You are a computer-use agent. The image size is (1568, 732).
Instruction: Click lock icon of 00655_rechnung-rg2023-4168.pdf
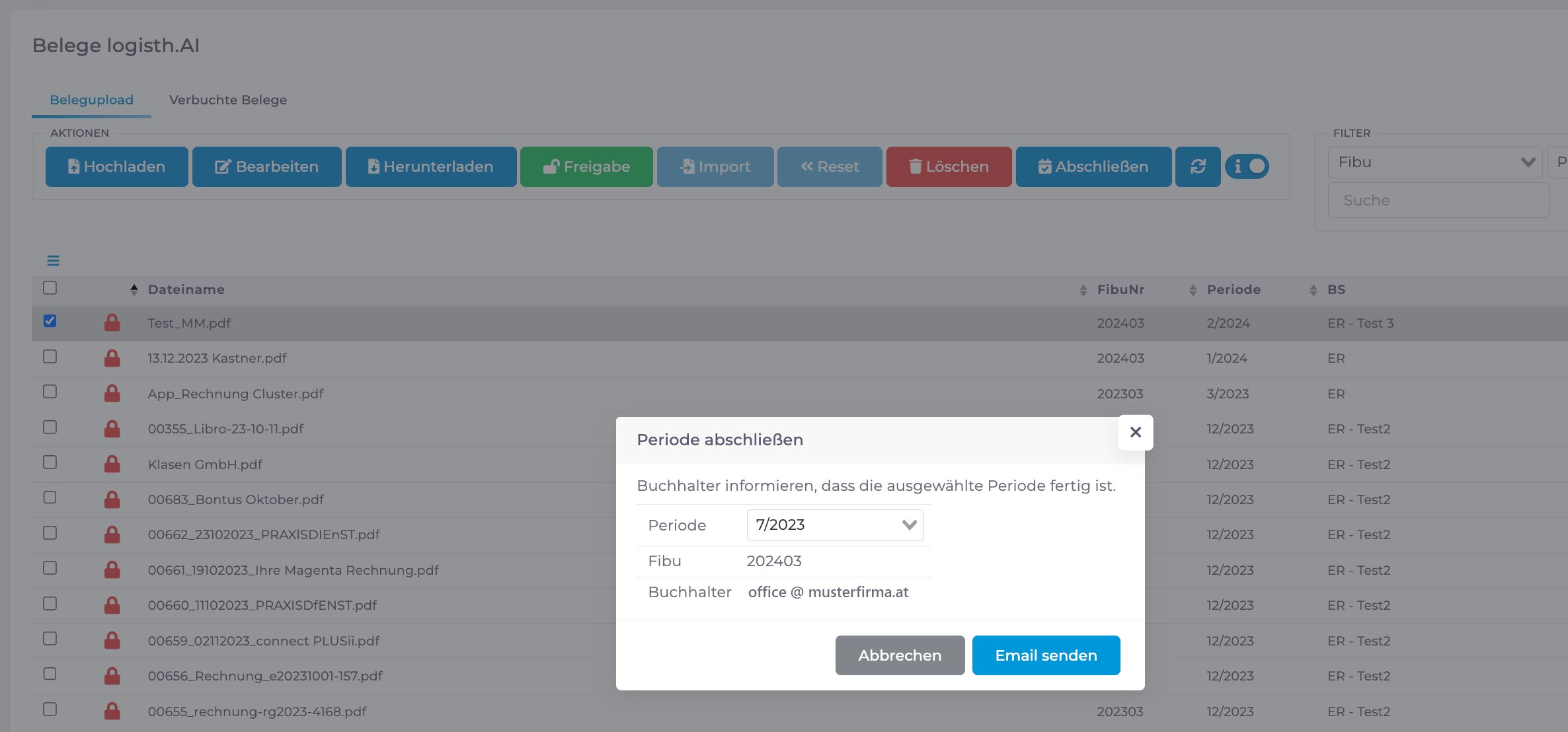click(112, 711)
